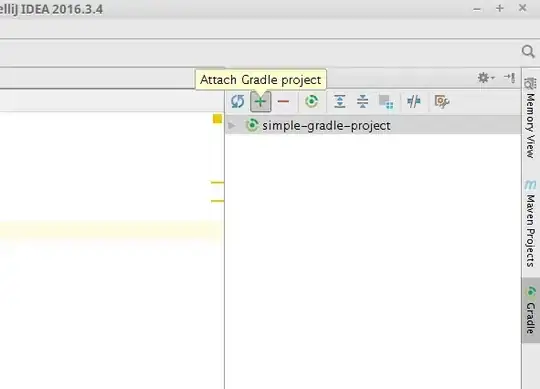Image resolution: width=540 pixels, height=389 pixels.
Task: Open Gradle settings wrench icon
Action: (442, 102)
